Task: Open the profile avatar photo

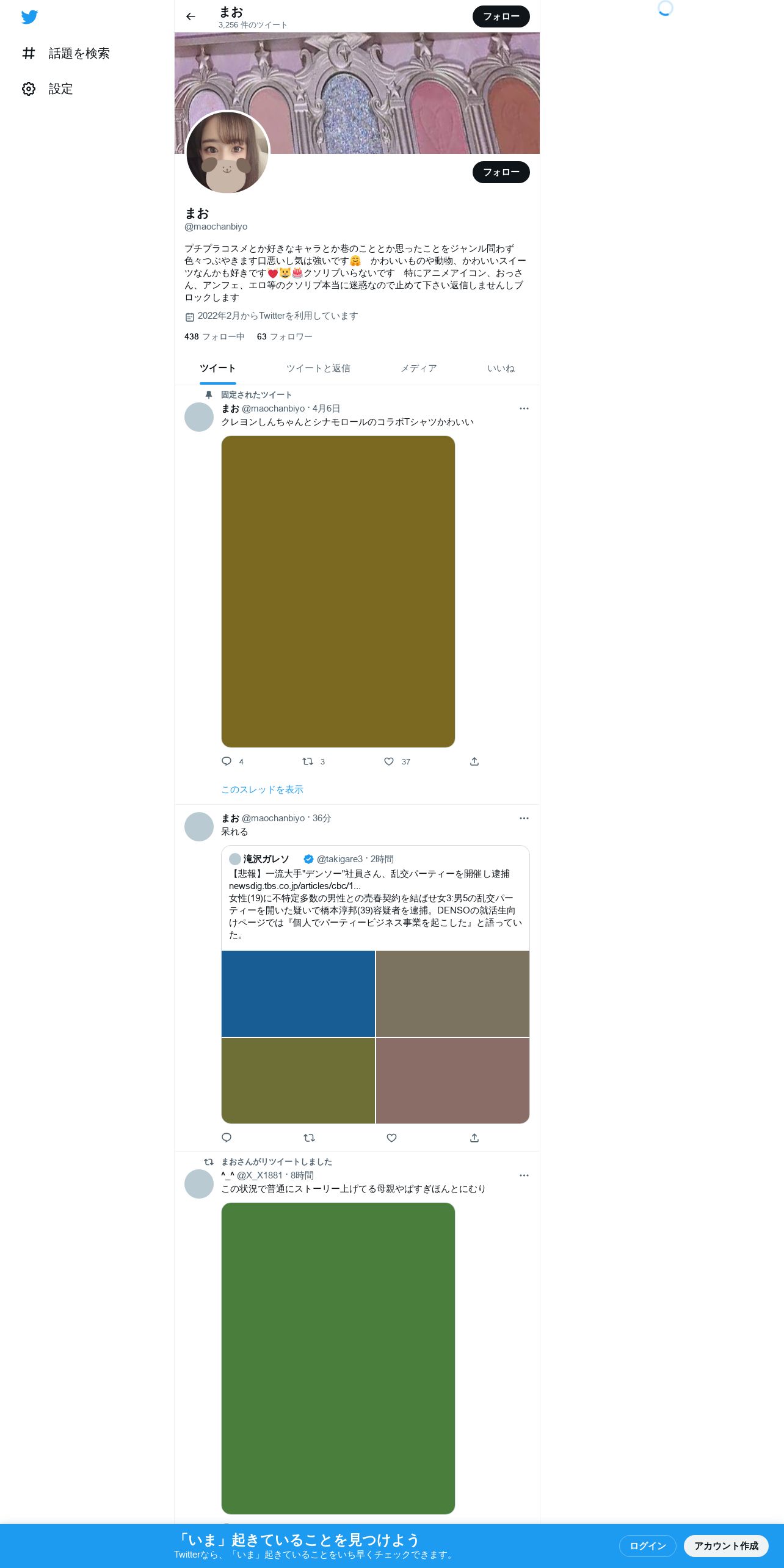Action: tap(227, 153)
